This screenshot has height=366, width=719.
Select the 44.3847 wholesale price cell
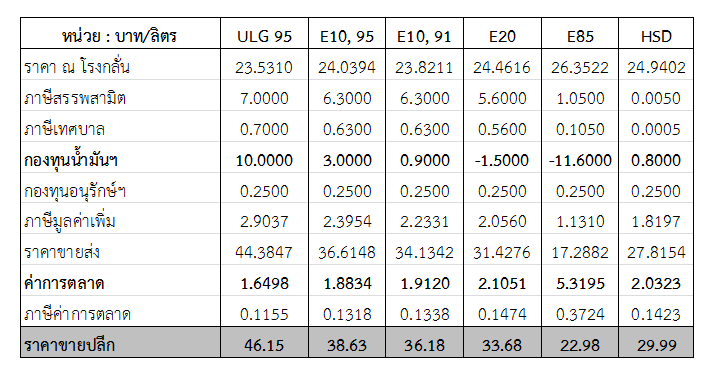(264, 250)
